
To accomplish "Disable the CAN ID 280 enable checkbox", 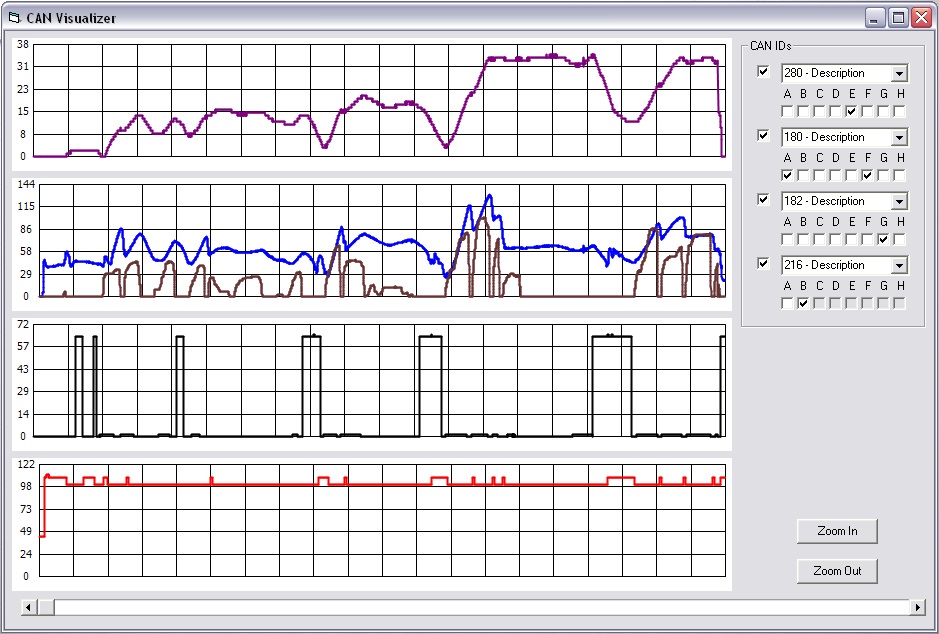I will [763, 72].
